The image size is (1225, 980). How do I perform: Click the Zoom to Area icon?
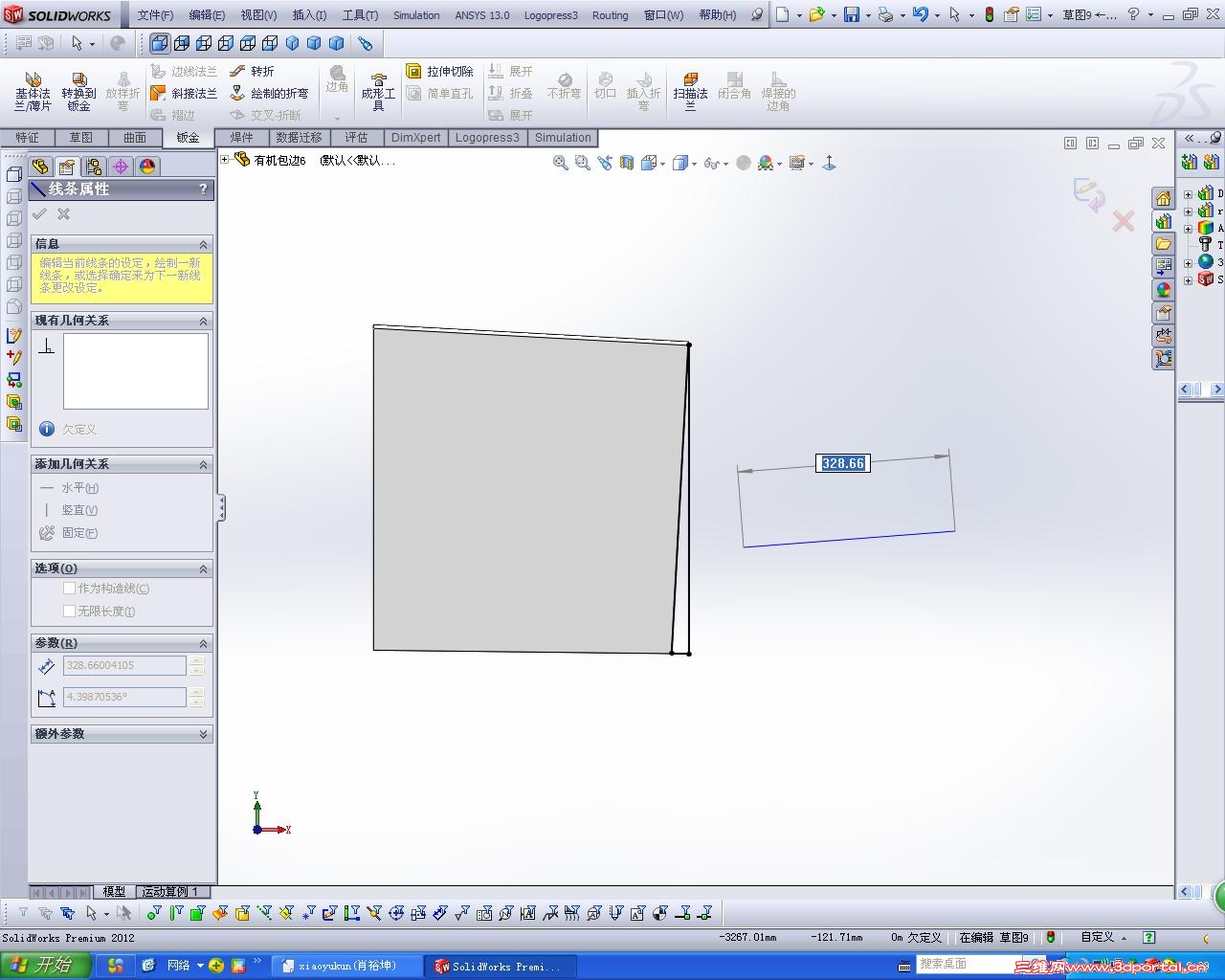[582, 163]
